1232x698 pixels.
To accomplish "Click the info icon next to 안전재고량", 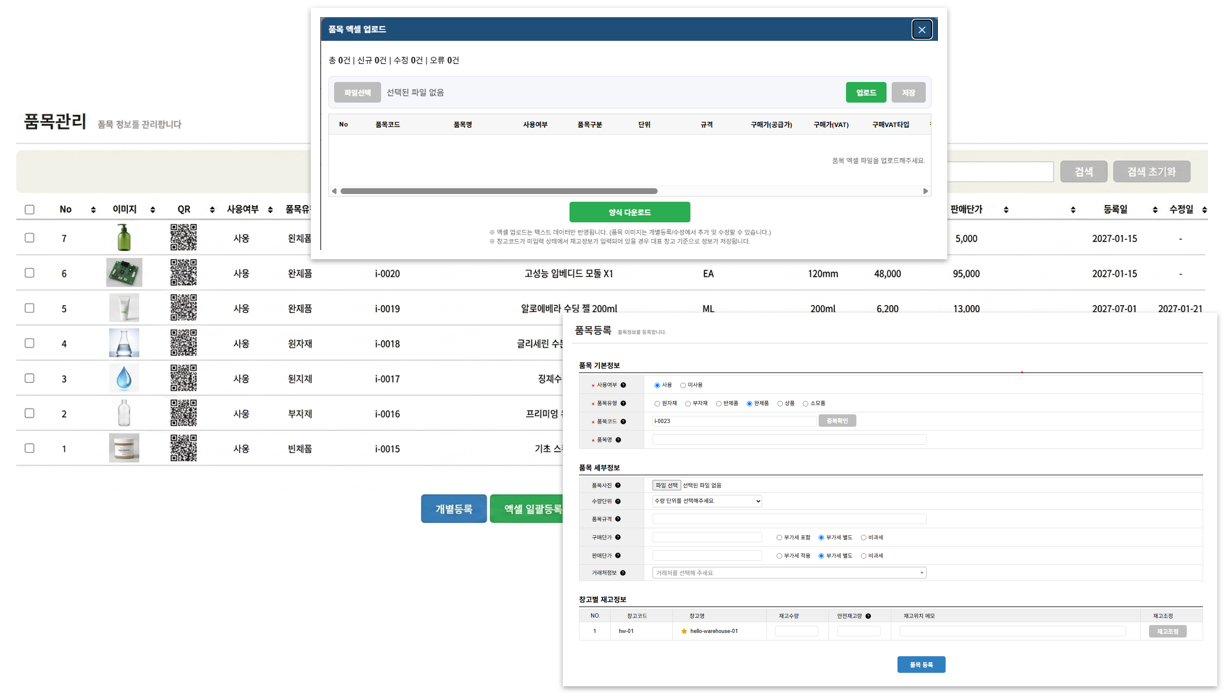I will tap(868, 616).
